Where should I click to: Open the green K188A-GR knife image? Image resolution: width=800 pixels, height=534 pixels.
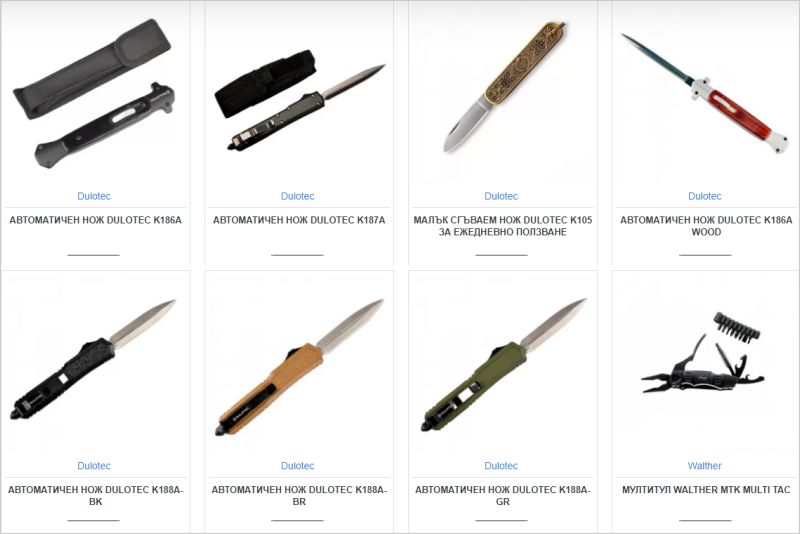[503, 365]
